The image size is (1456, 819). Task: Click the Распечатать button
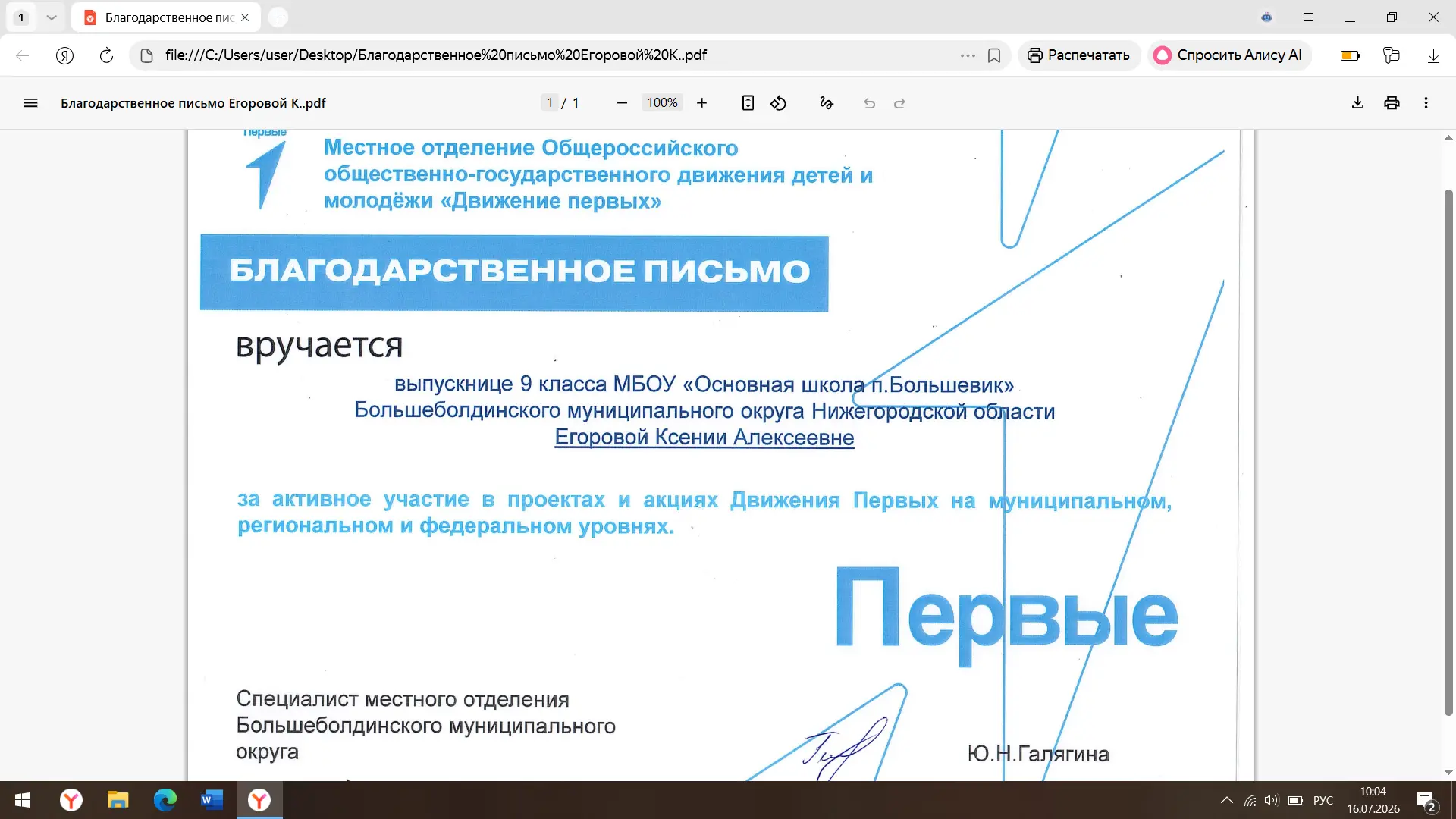(x=1078, y=55)
